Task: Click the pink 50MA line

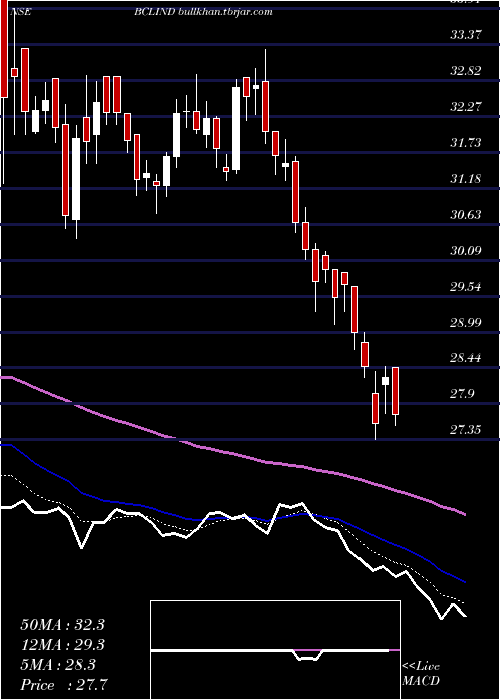Action: tap(232, 454)
